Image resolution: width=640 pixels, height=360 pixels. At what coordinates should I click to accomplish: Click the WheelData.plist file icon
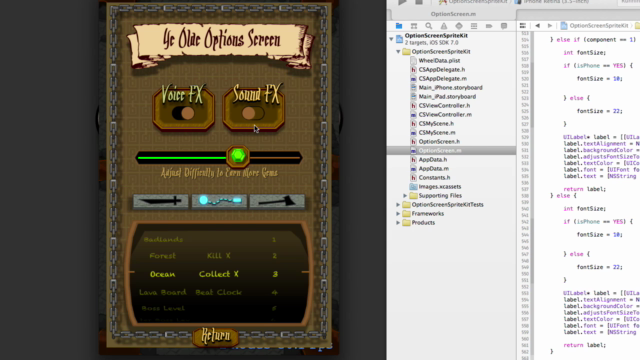click(413, 60)
